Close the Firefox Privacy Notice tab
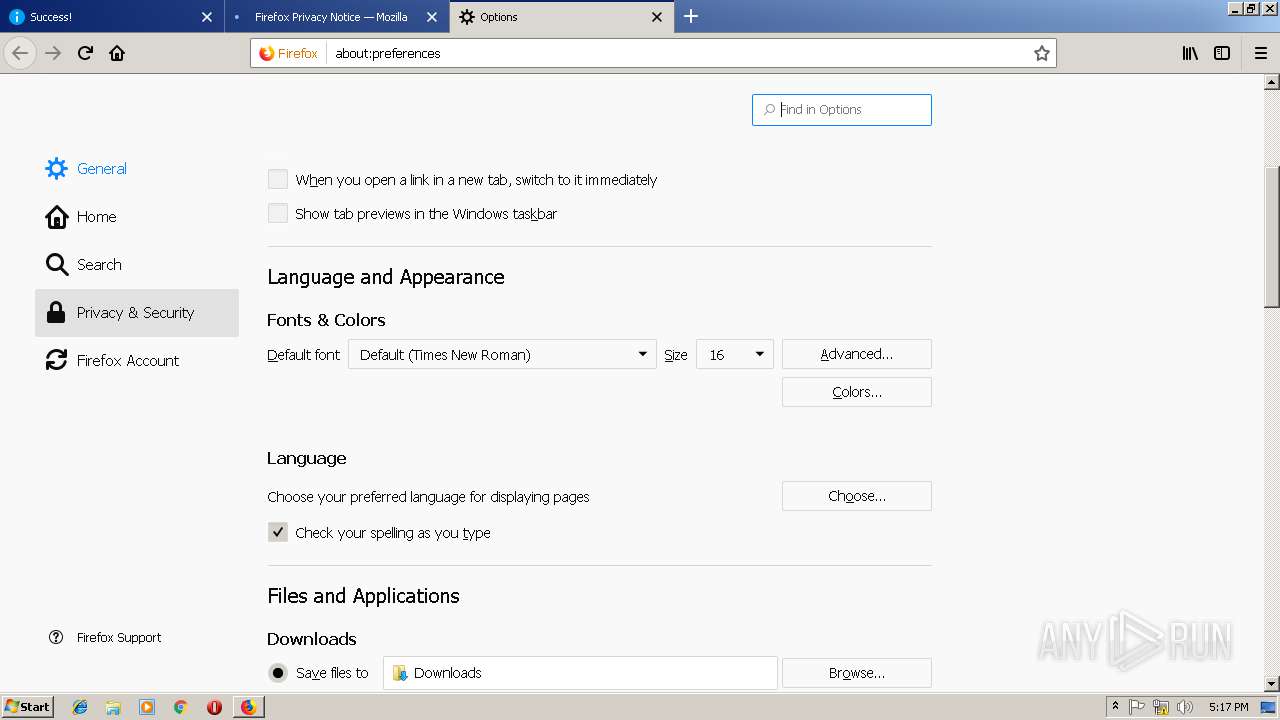 coord(432,17)
